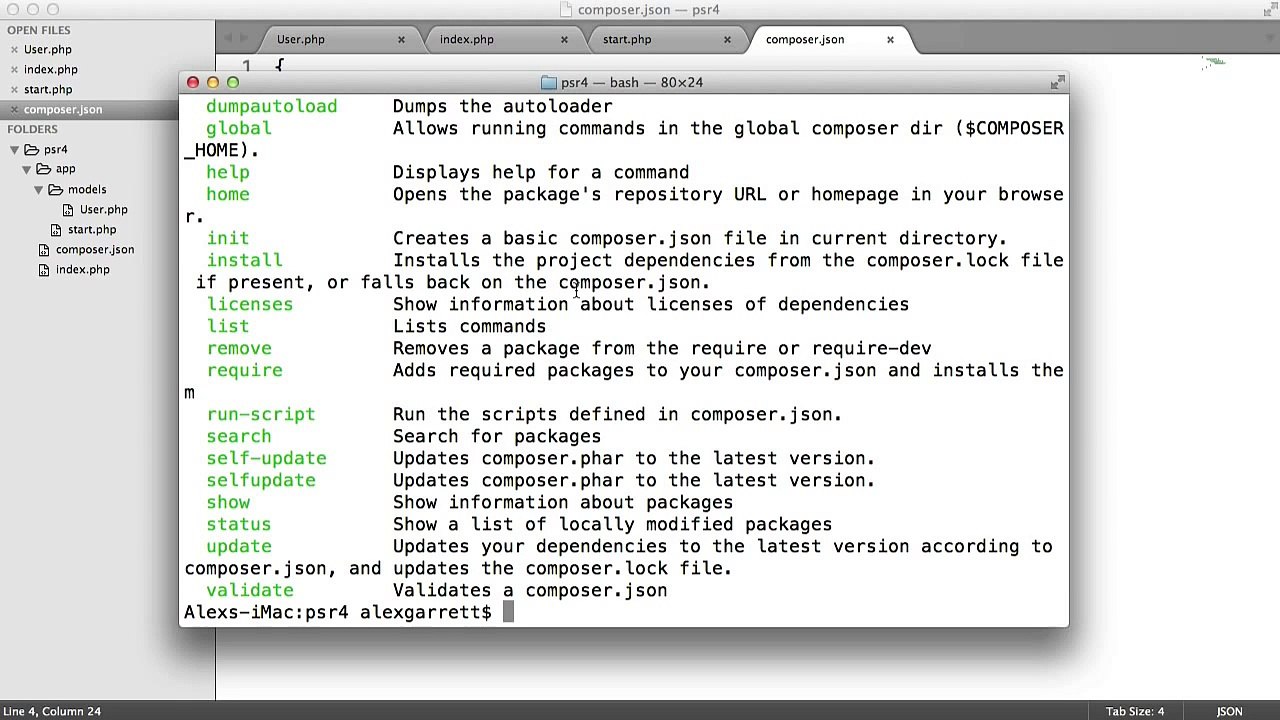Click the 'require' command name in the terminal

[245, 370]
